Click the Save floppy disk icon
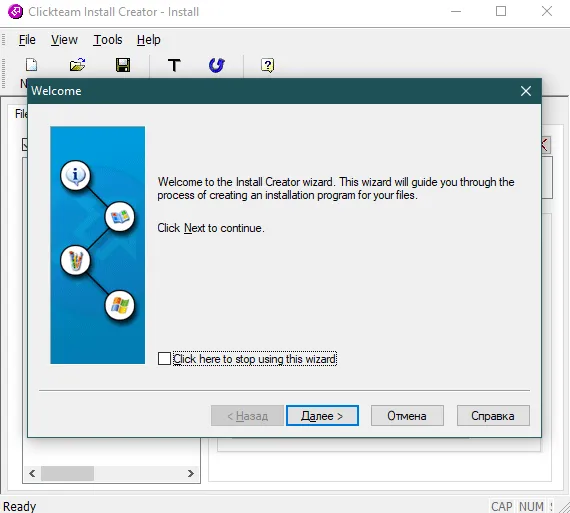The width and height of the screenshot is (570, 513). click(123, 65)
